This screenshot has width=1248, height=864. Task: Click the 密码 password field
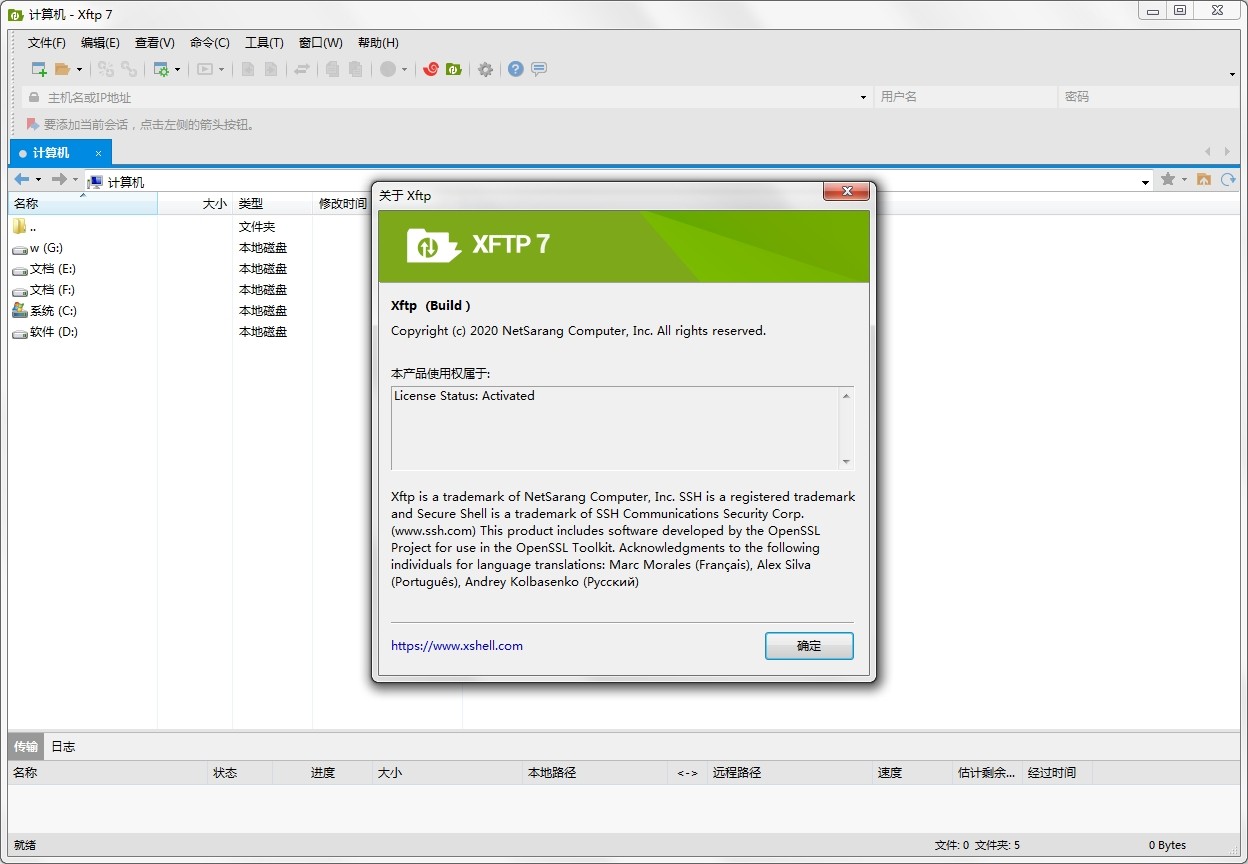click(x=1148, y=97)
